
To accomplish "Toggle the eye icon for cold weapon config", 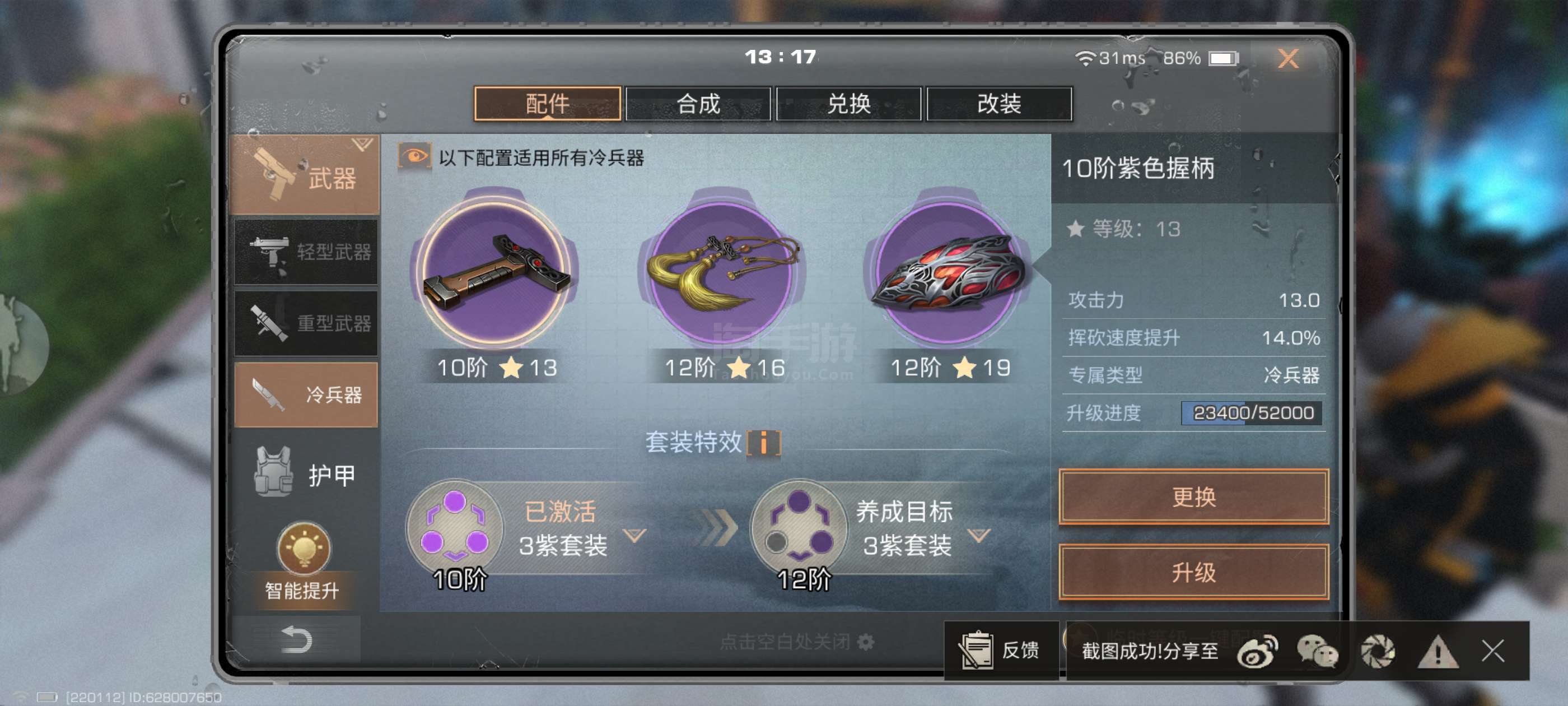I will (414, 156).
